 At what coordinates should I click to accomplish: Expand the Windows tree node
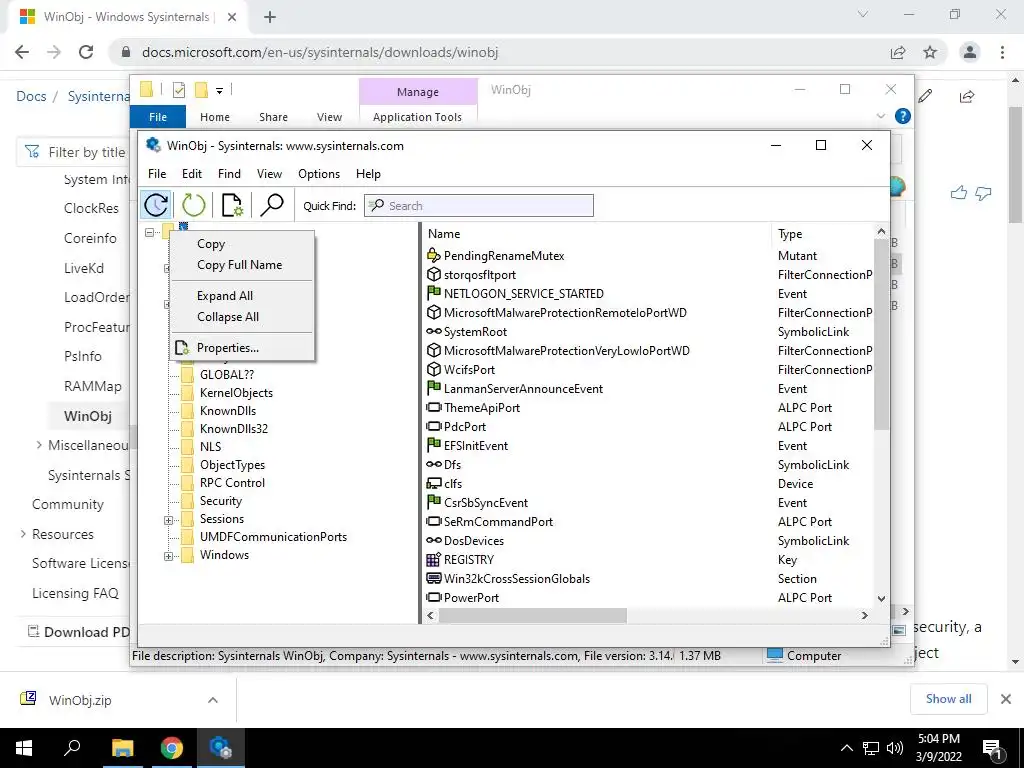click(x=168, y=556)
